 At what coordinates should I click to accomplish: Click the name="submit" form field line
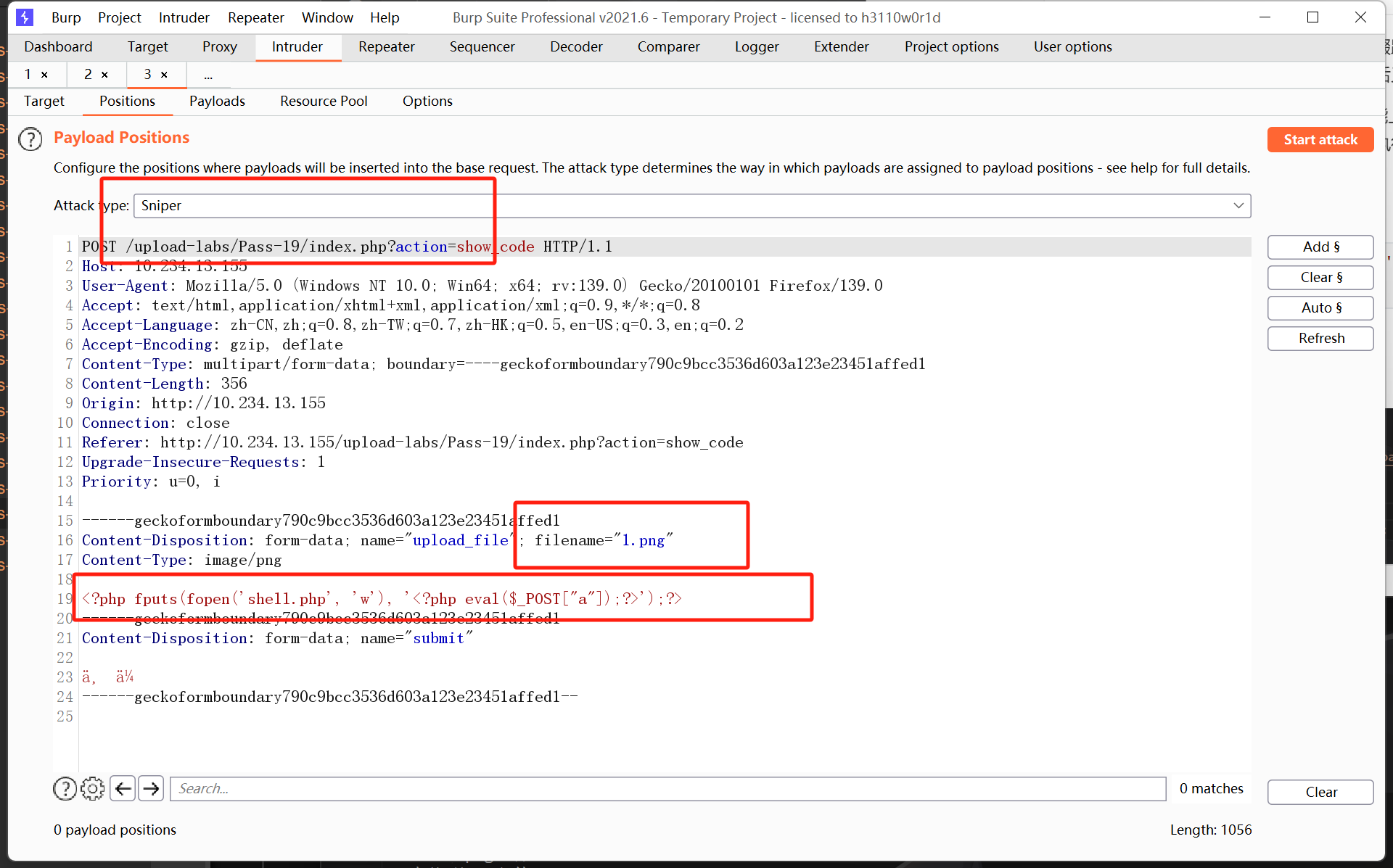pos(276,639)
